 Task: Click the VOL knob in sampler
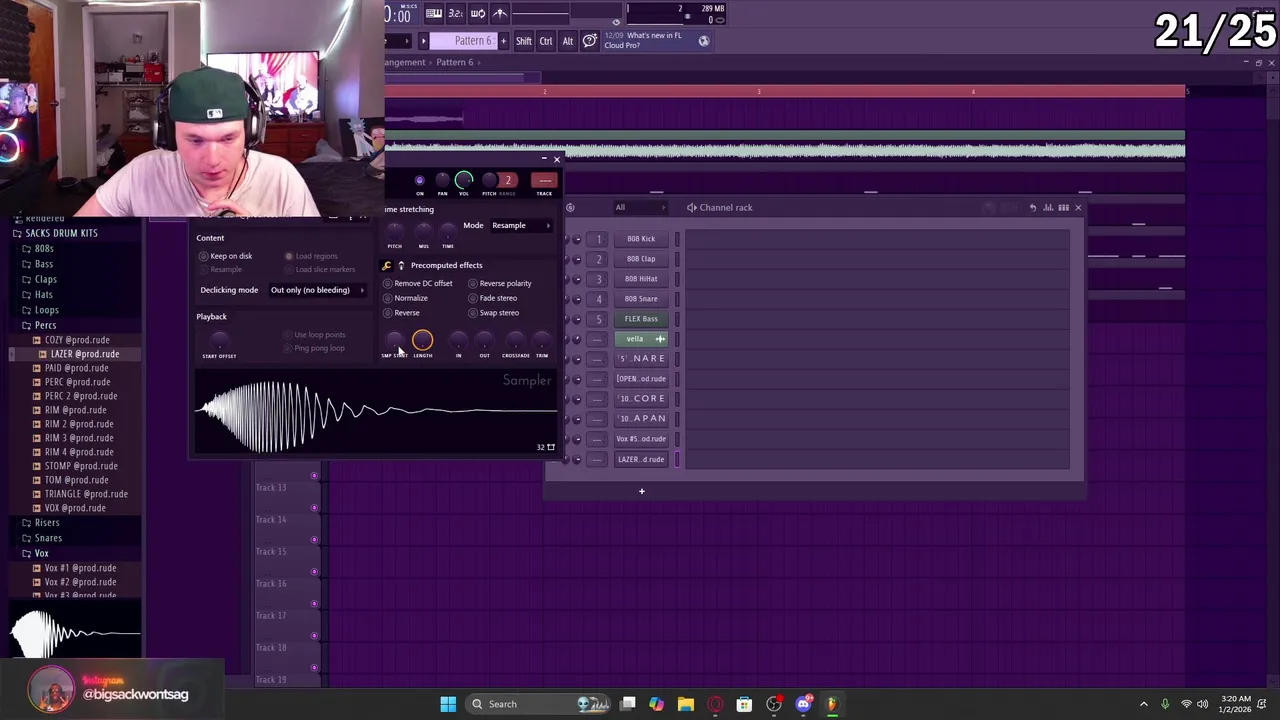(463, 180)
